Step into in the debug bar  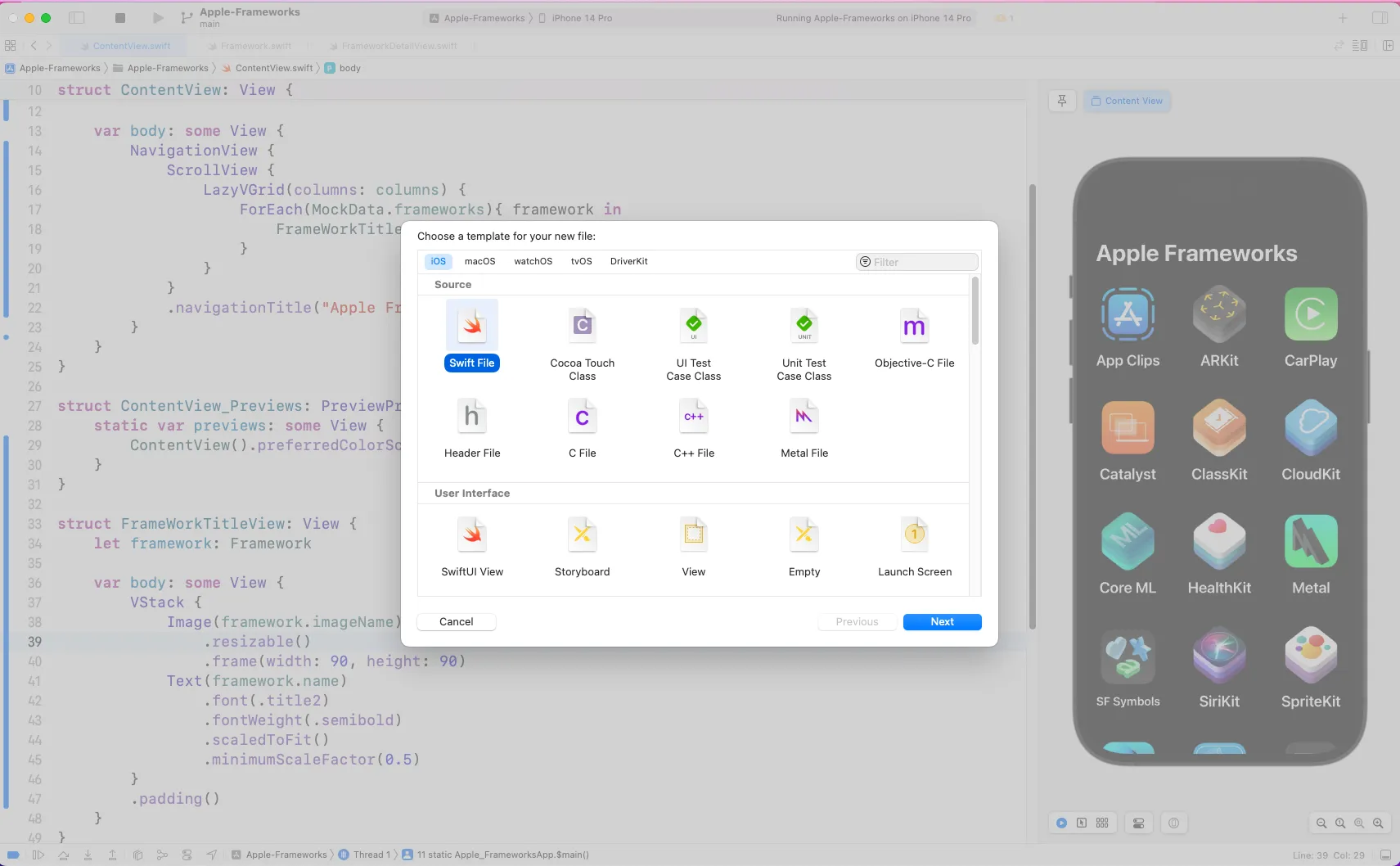88,855
